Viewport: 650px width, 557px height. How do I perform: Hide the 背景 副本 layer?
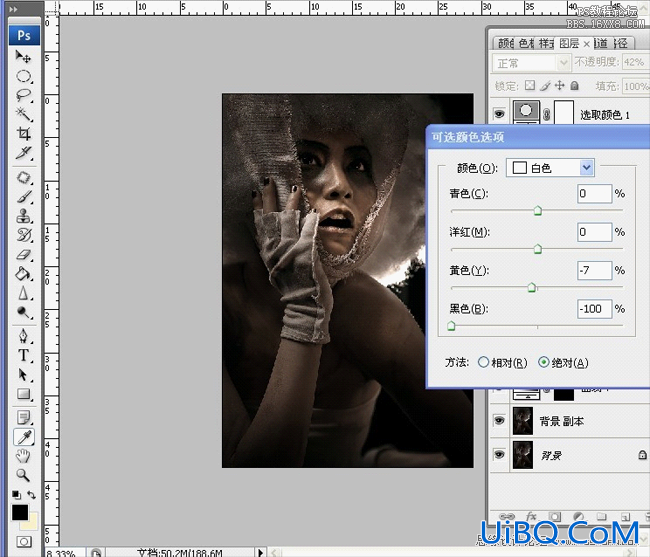point(500,421)
